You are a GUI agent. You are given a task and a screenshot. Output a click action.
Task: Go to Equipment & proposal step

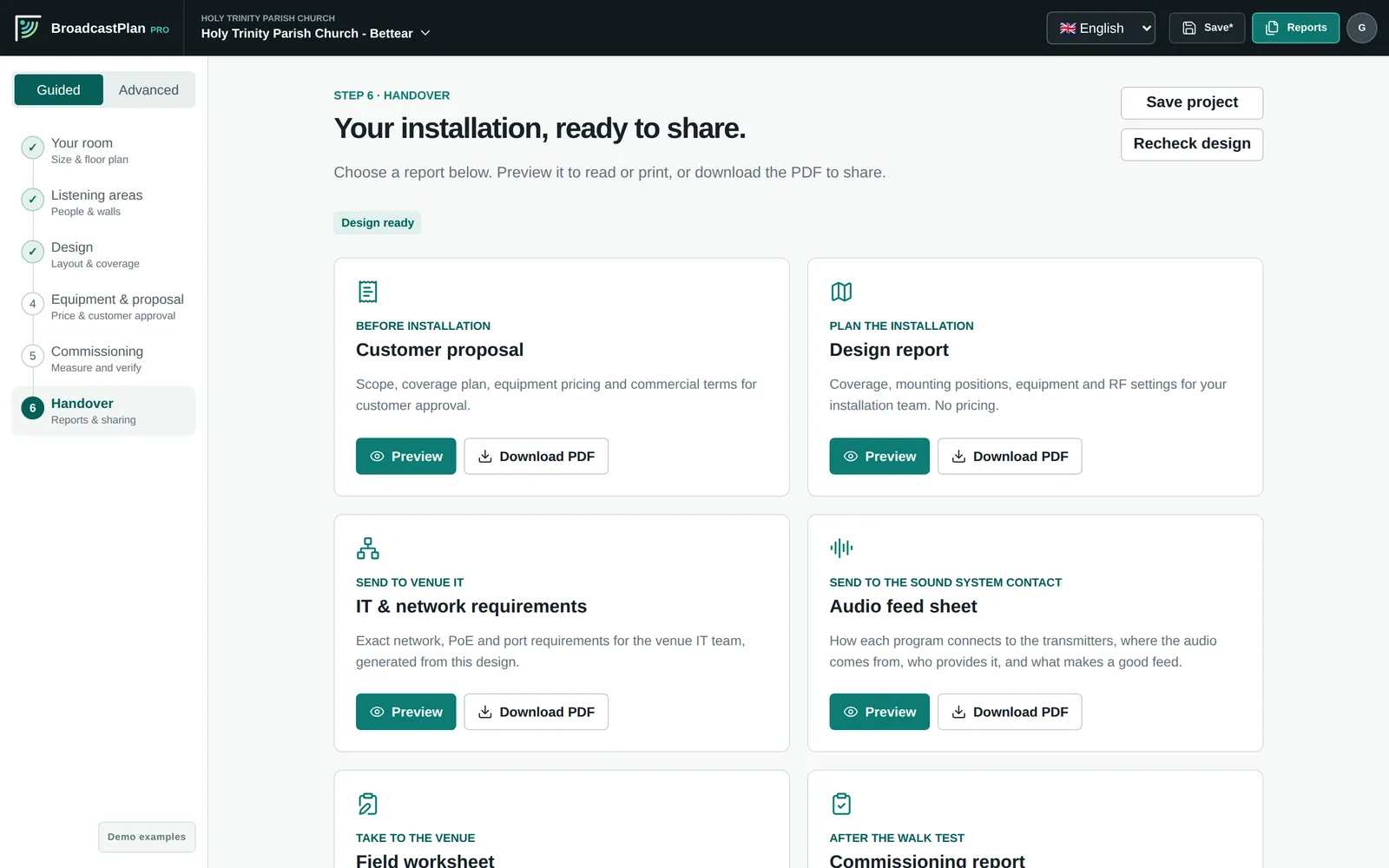pyautogui.click(x=104, y=306)
